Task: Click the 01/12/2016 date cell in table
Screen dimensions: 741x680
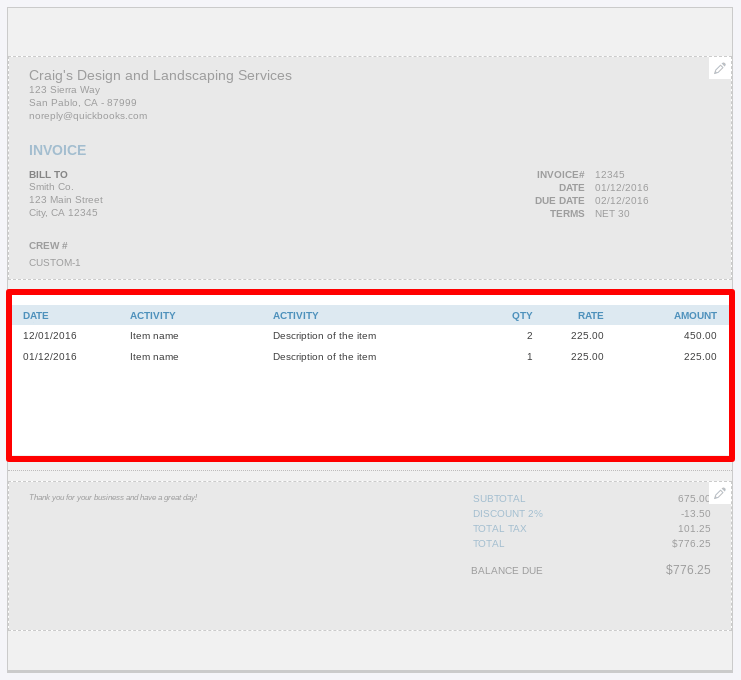Action: 50,357
